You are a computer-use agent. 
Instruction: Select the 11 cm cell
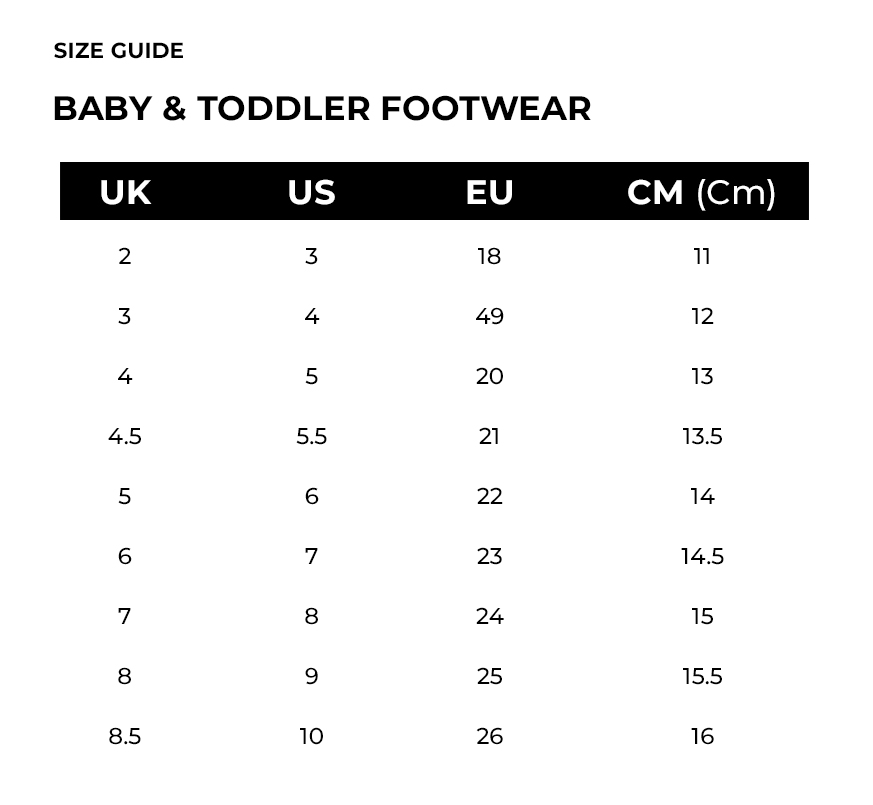(702, 256)
